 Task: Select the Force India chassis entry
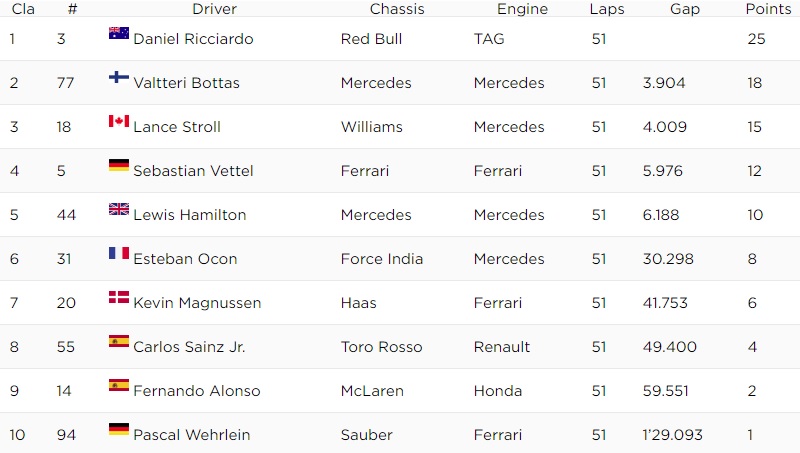382,259
